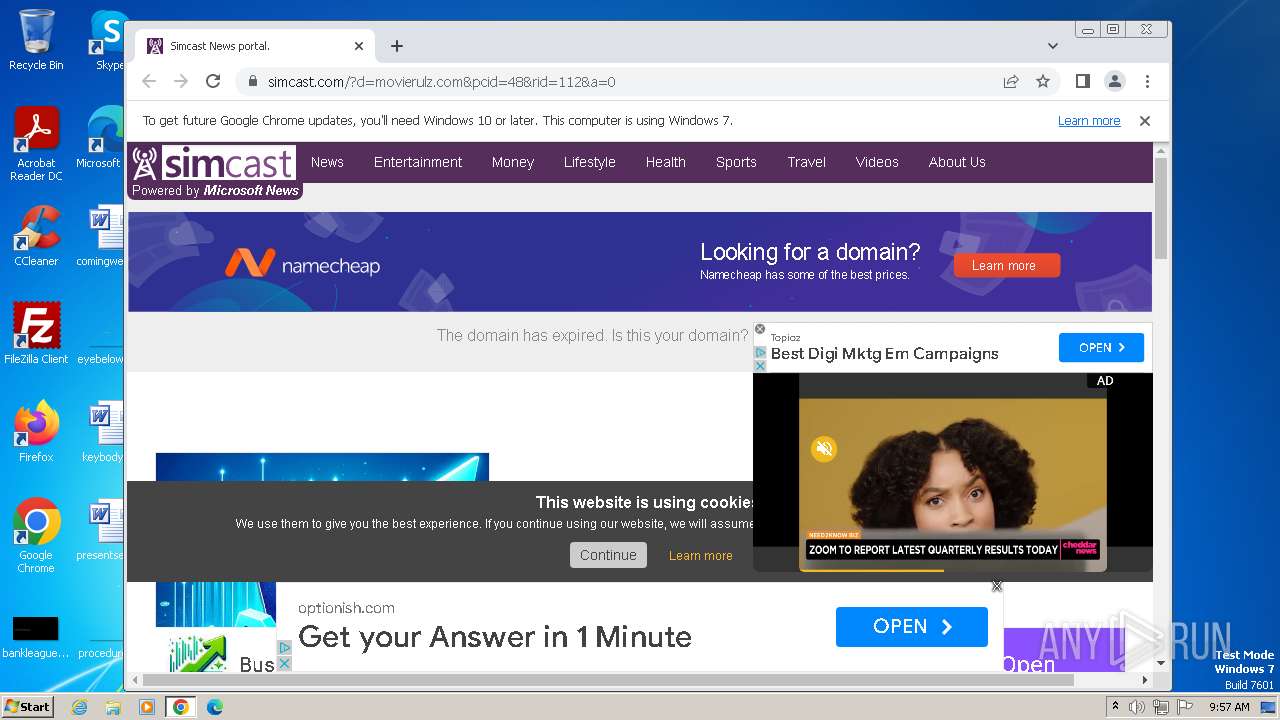
Task: Show hidden system tray icons
Action: (1115, 707)
